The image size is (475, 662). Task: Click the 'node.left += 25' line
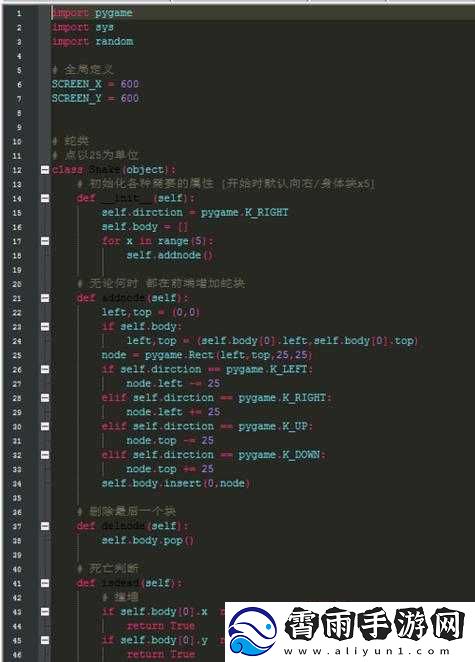pyautogui.click(x=173, y=412)
